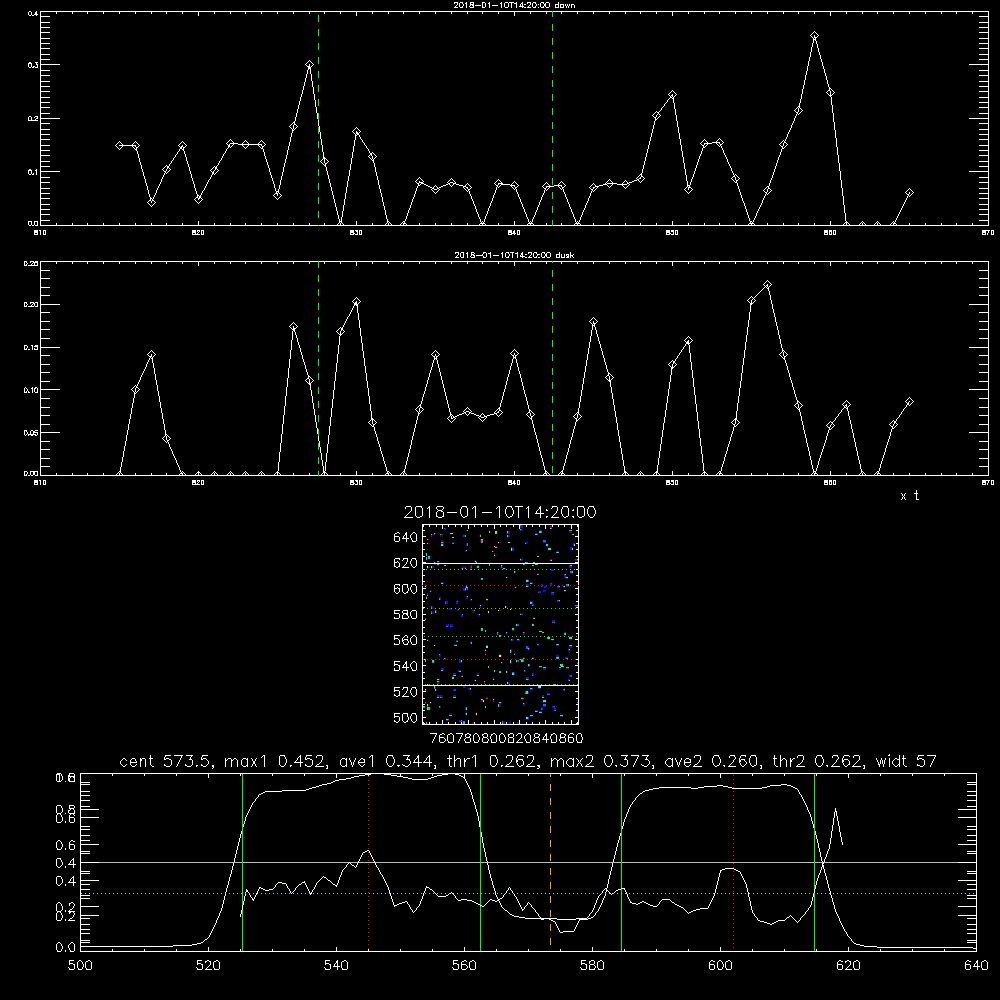Click the '600' label on the bottom plot x-axis
1000x1000 pixels.
720,966
